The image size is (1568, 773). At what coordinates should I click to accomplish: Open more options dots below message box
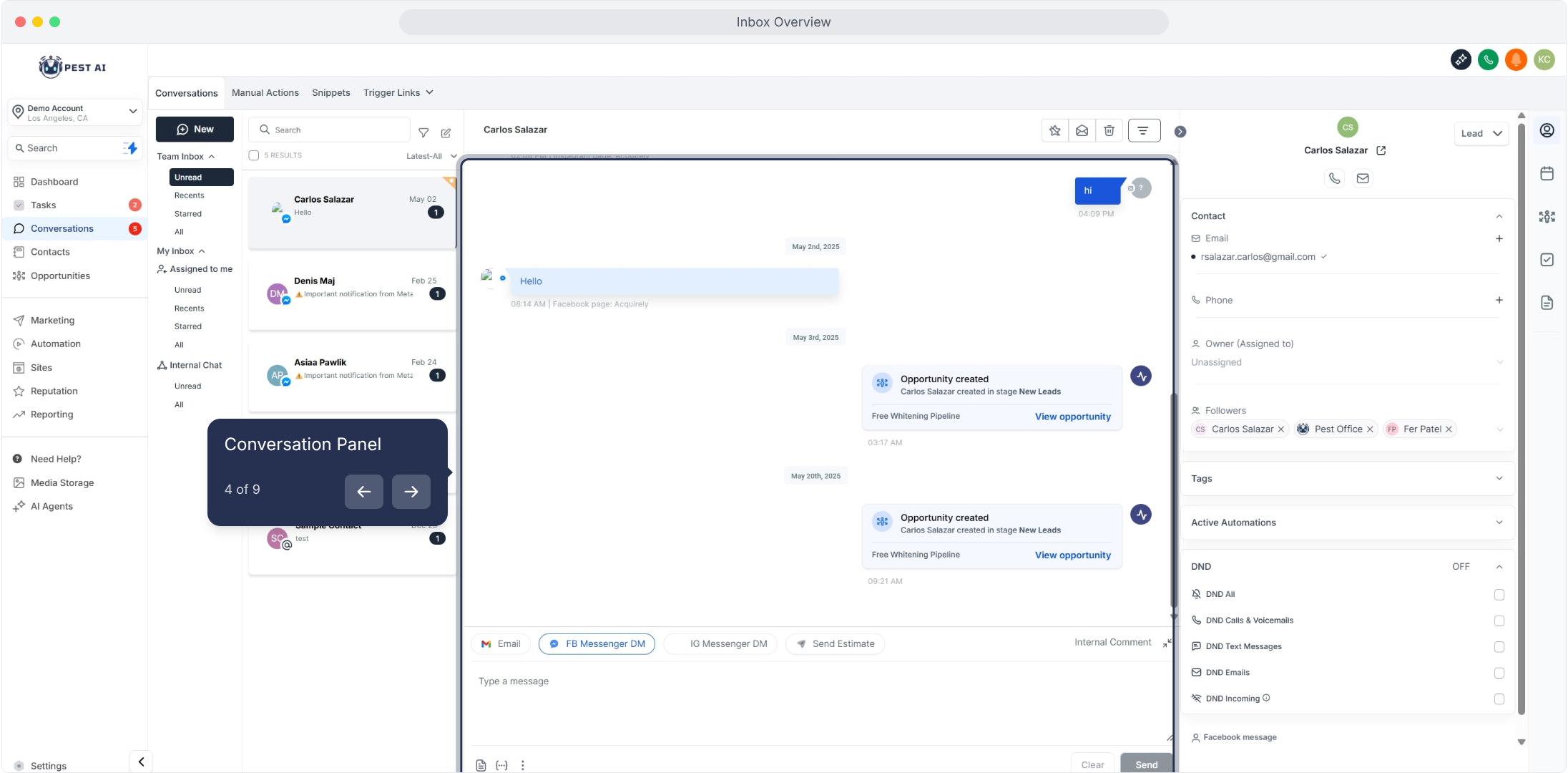pyautogui.click(x=523, y=765)
